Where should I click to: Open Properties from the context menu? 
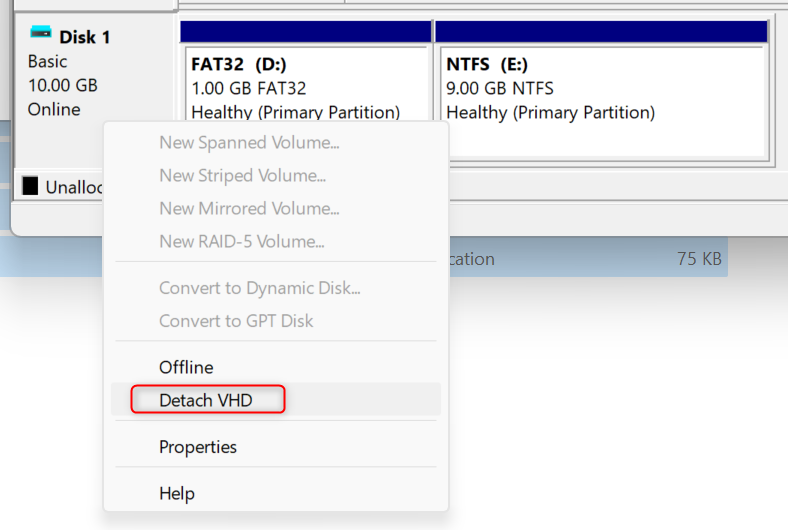coord(198,447)
